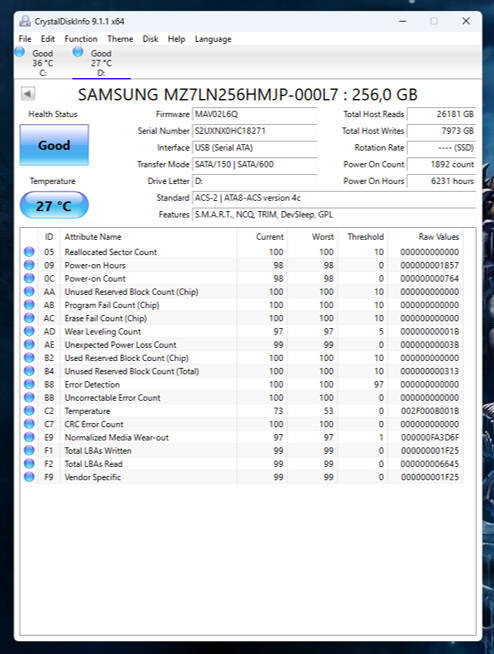Screen dimensions: 494x654
Task: Click status orb for CRC Error Count
Action: [29, 424]
